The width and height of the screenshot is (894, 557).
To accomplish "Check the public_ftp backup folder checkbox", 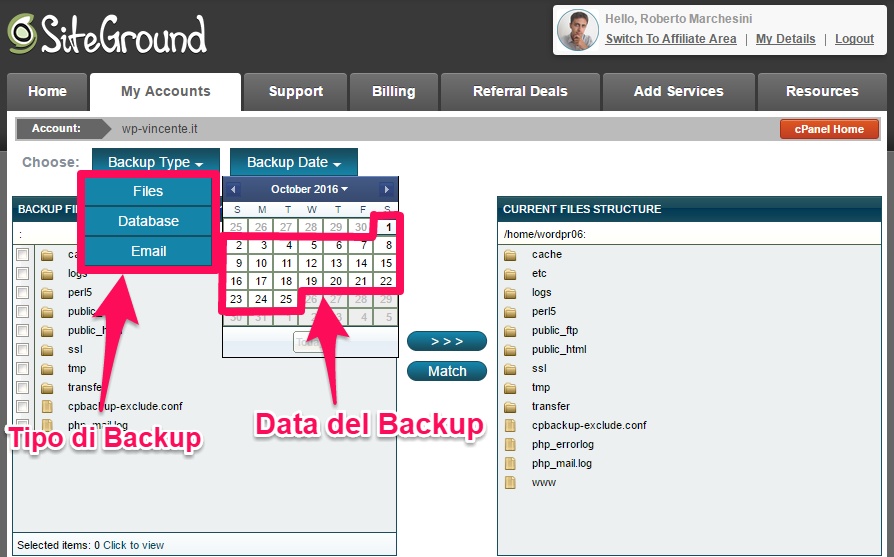I will pos(22,311).
